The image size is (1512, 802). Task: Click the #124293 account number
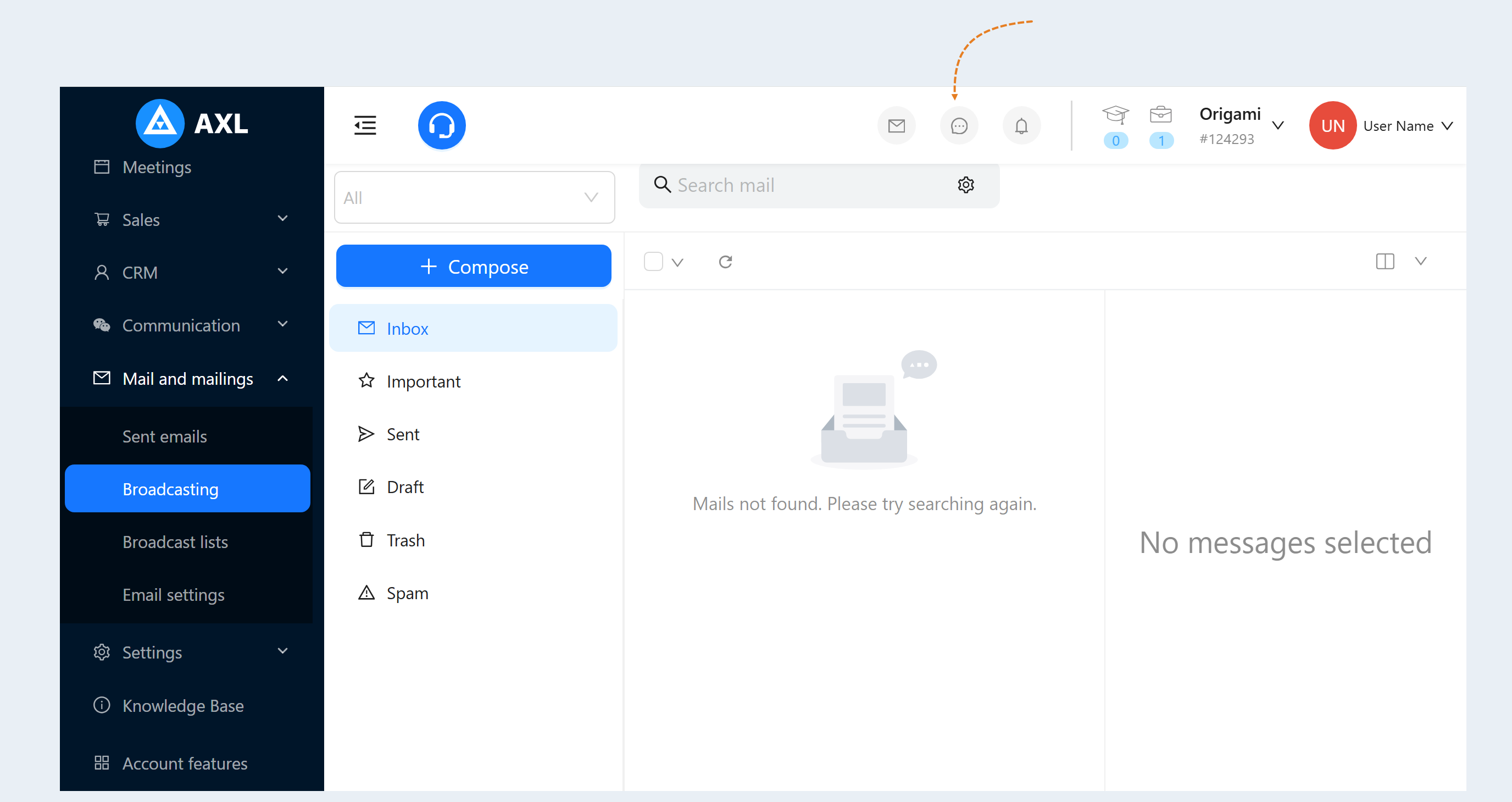coord(1227,139)
